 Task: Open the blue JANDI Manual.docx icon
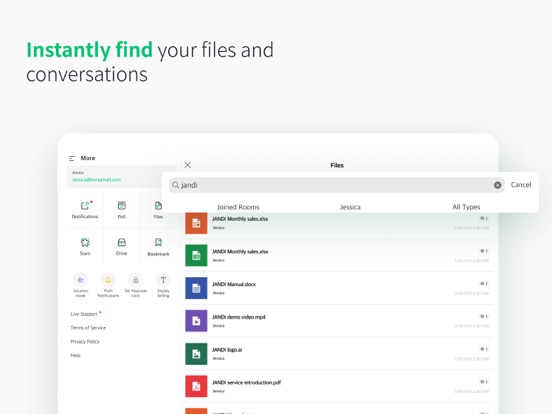(196, 288)
